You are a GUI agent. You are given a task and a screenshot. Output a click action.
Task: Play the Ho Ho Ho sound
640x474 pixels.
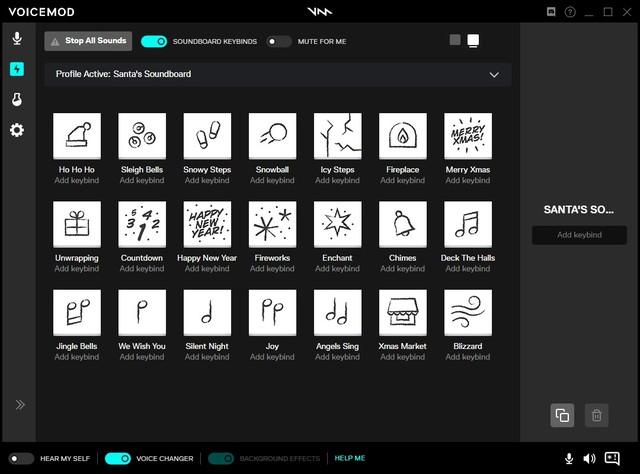coord(77,136)
